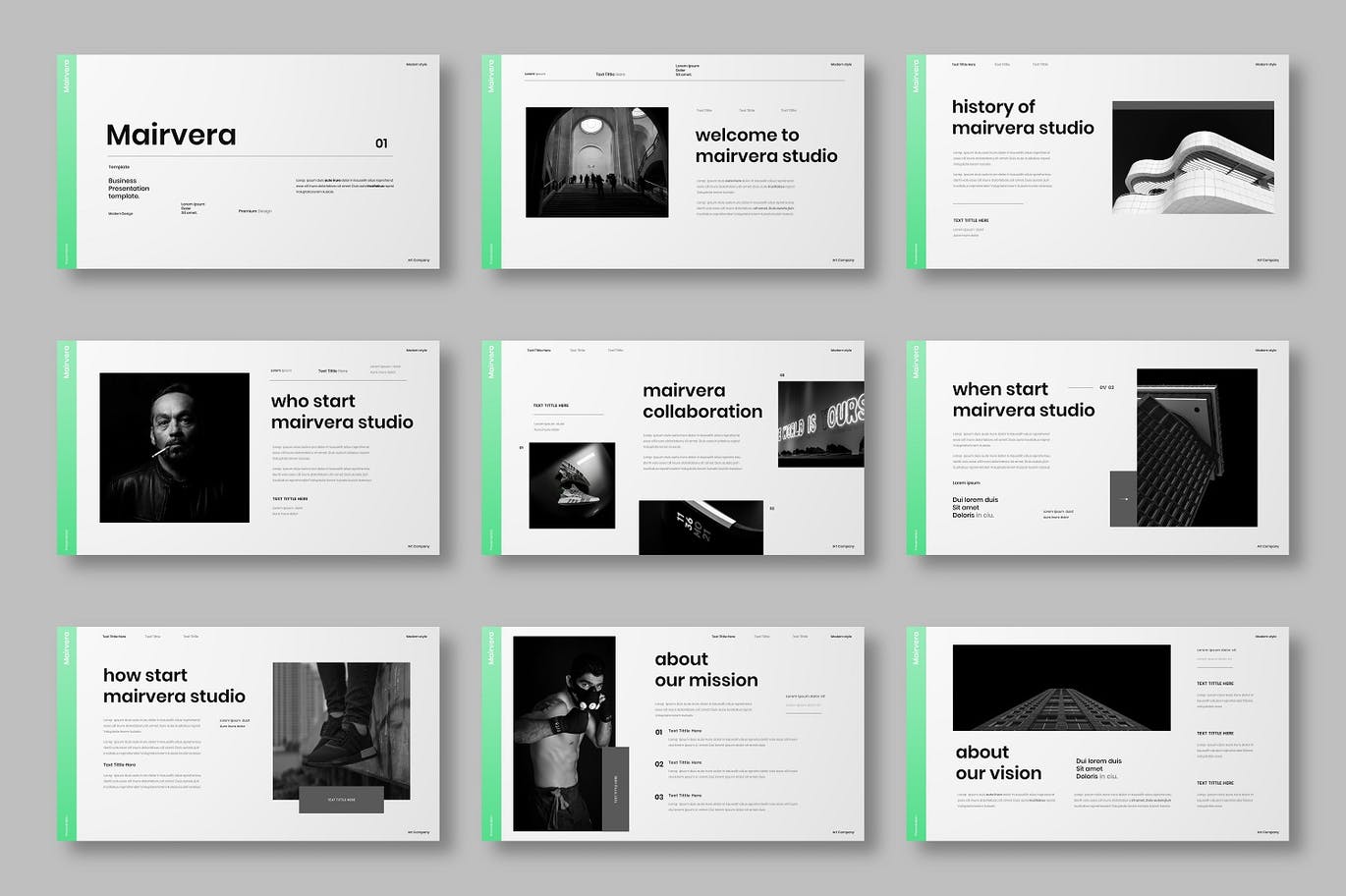Viewport: 1346px width, 896px height.
Task: Click the neon sign photo on collaboration slide
Action: [x=820, y=423]
